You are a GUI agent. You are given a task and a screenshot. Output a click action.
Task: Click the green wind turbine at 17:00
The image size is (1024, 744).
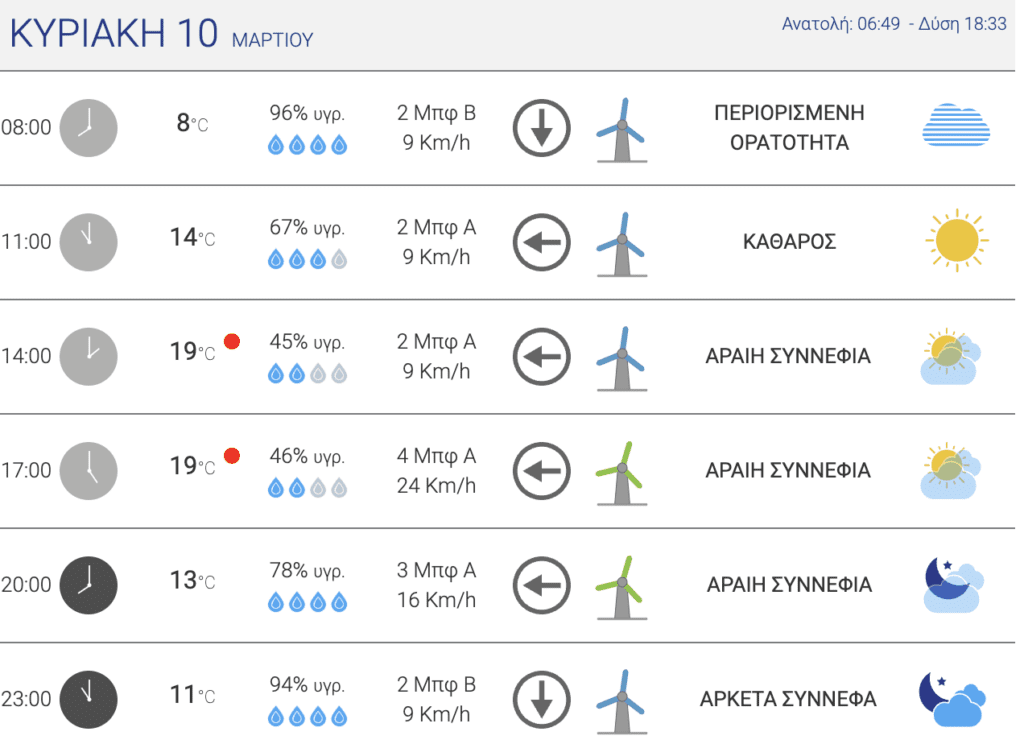[x=621, y=474]
